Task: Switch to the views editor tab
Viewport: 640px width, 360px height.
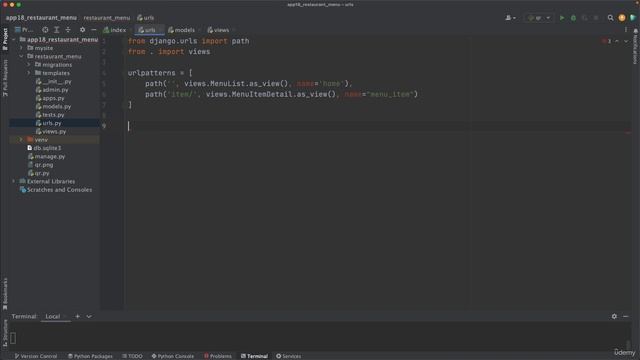Action: 218,30
